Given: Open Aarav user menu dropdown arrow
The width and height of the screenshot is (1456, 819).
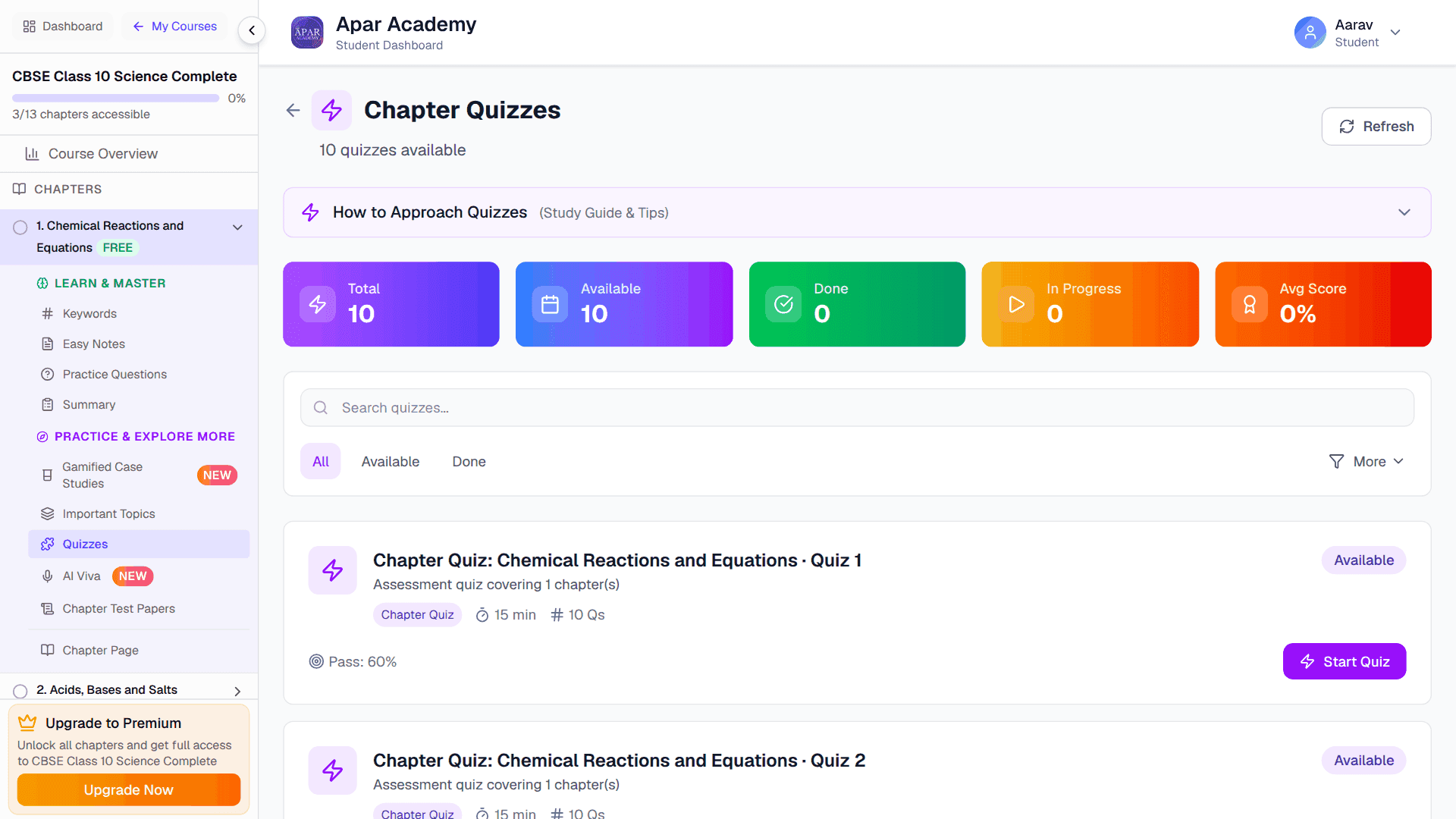Looking at the screenshot, I should pyautogui.click(x=1395, y=33).
